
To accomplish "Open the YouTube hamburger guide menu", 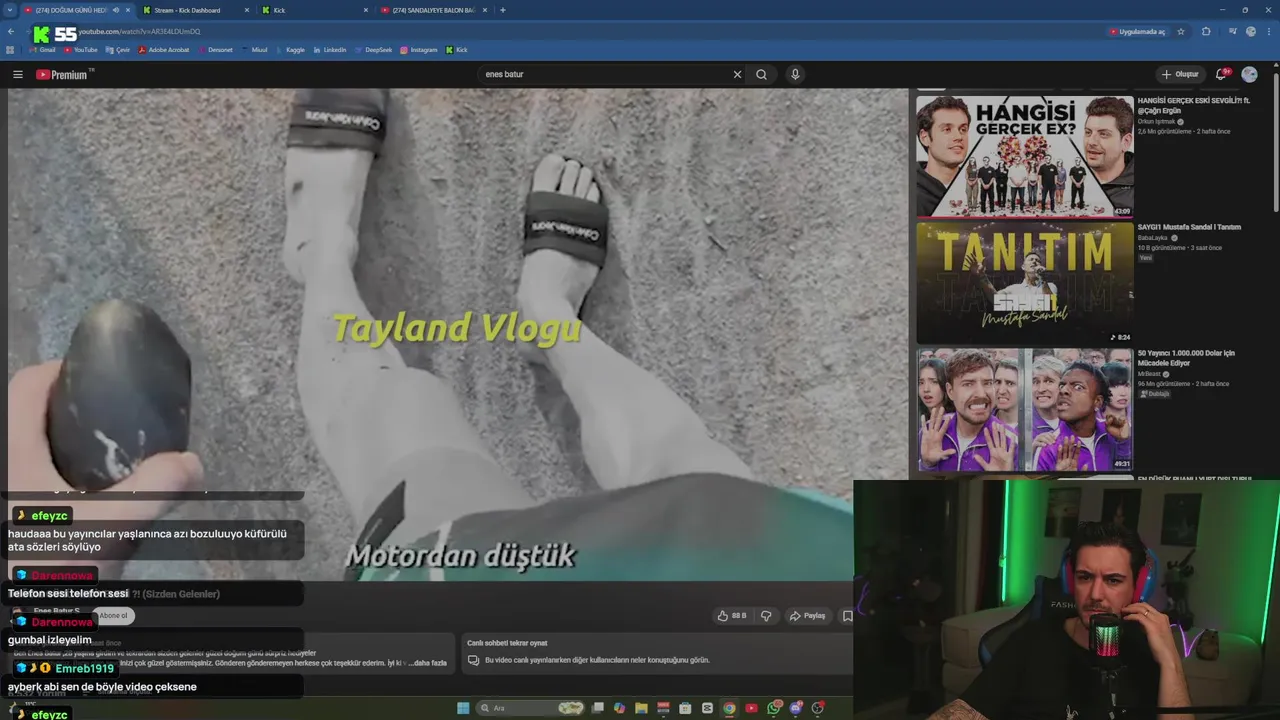I will click(x=17, y=74).
